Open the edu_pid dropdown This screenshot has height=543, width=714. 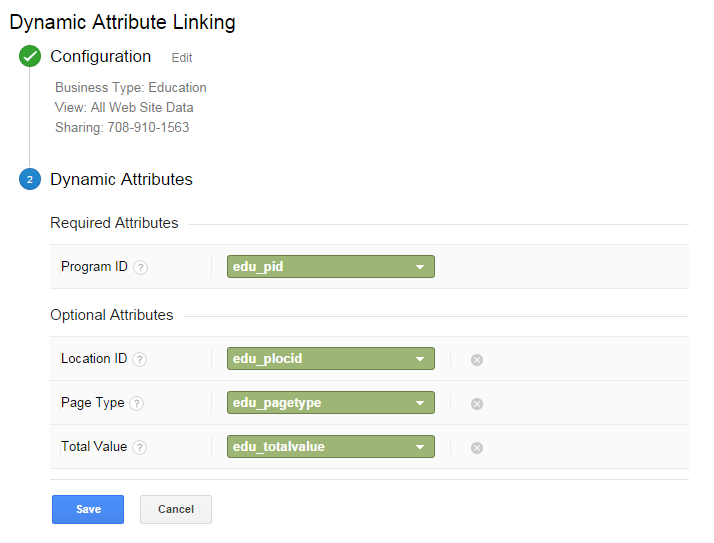[330, 267]
